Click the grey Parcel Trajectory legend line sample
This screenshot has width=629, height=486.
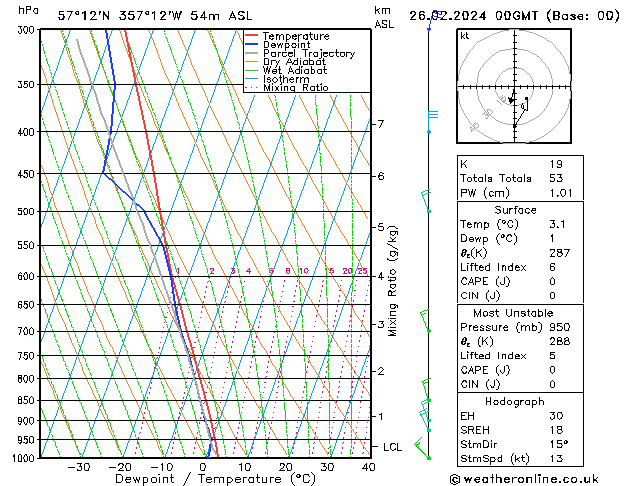[x=251, y=53]
